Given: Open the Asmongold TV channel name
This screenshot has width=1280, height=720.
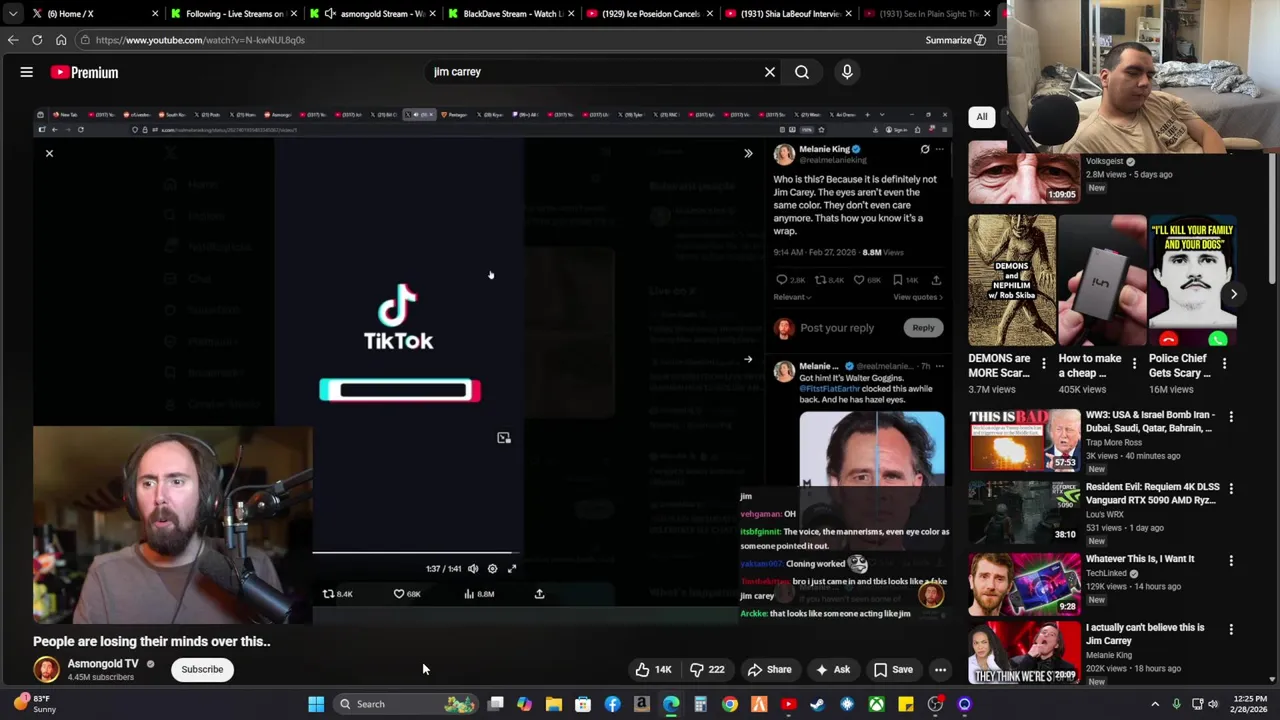Looking at the screenshot, I should coord(103,664).
